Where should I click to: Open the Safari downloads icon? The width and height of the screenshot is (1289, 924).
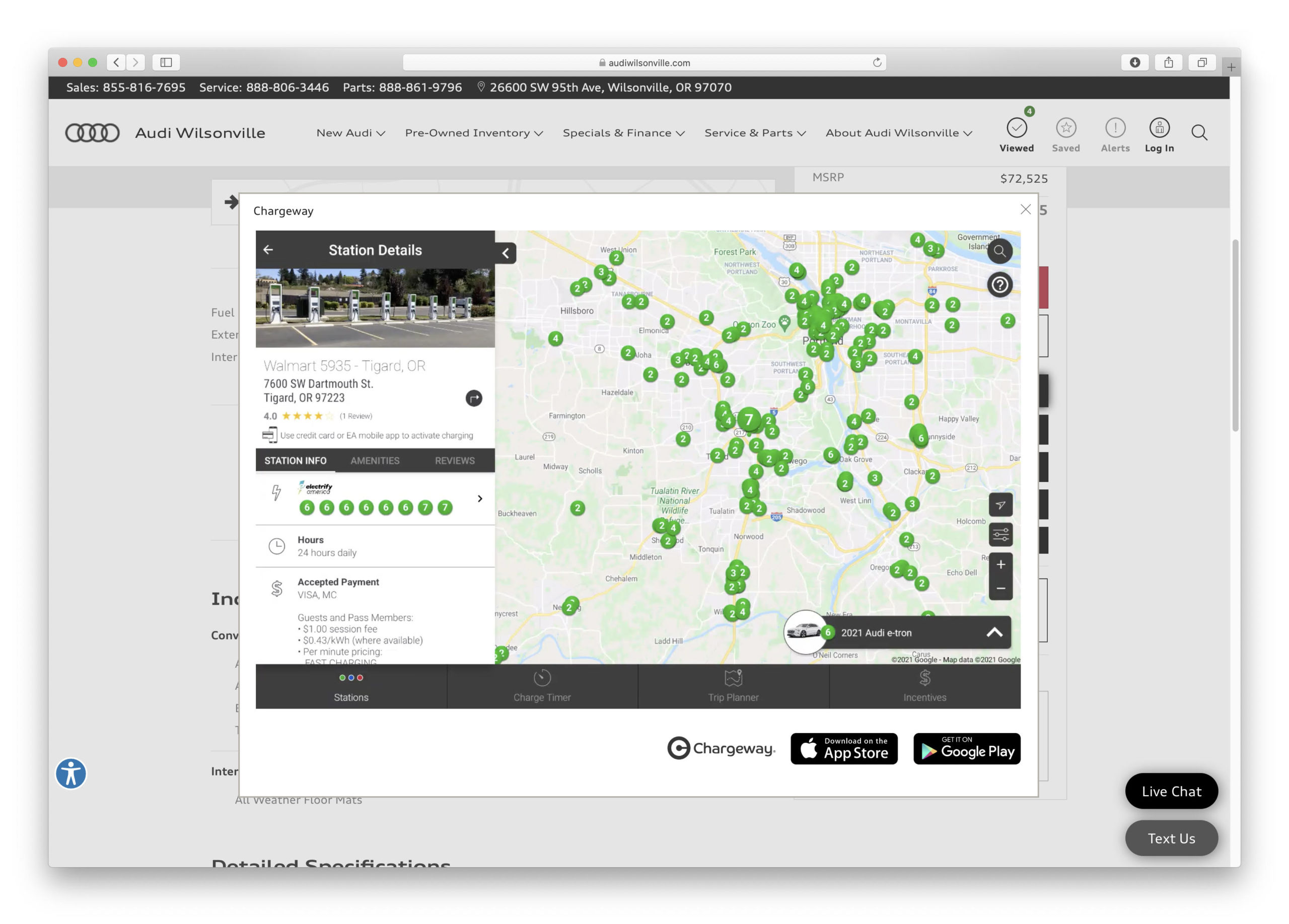tap(1134, 62)
